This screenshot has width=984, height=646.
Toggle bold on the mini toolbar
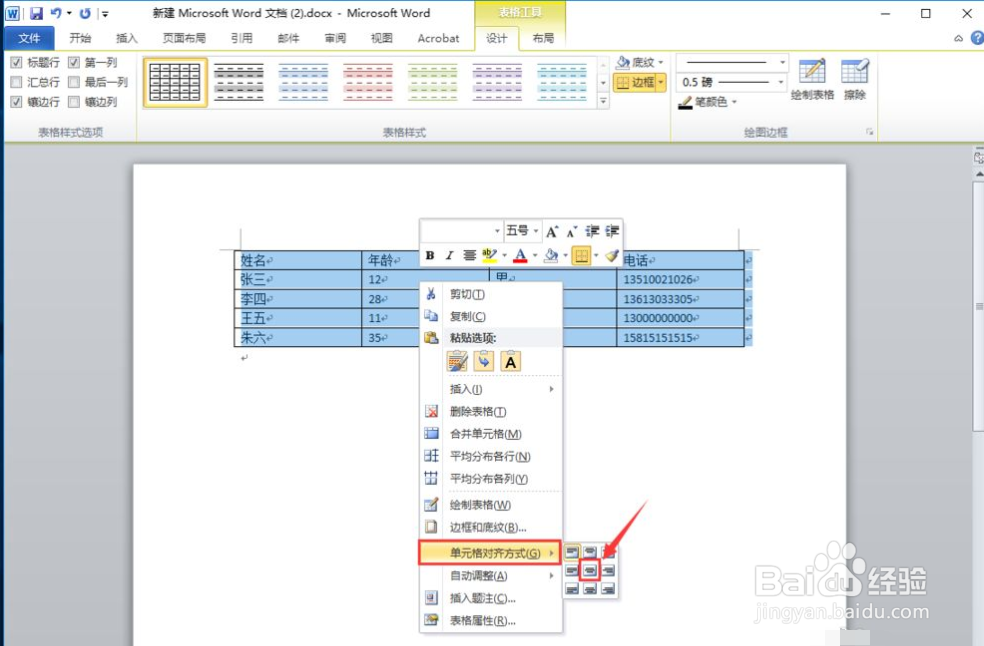(430, 255)
